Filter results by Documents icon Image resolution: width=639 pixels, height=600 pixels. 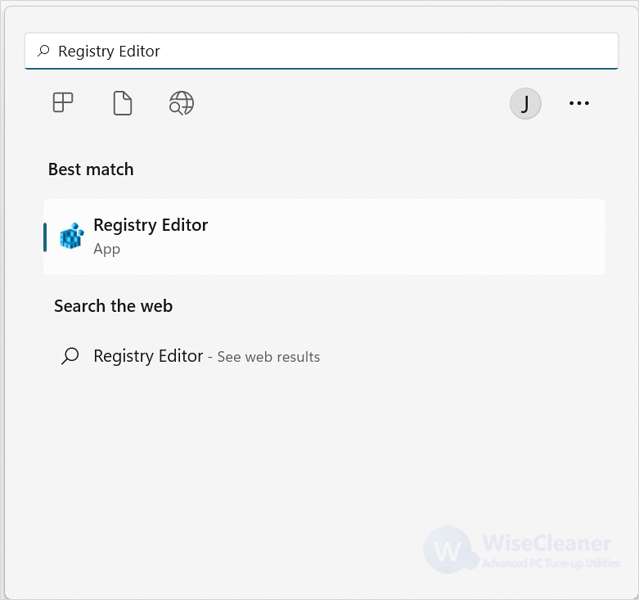[x=122, y=103]
